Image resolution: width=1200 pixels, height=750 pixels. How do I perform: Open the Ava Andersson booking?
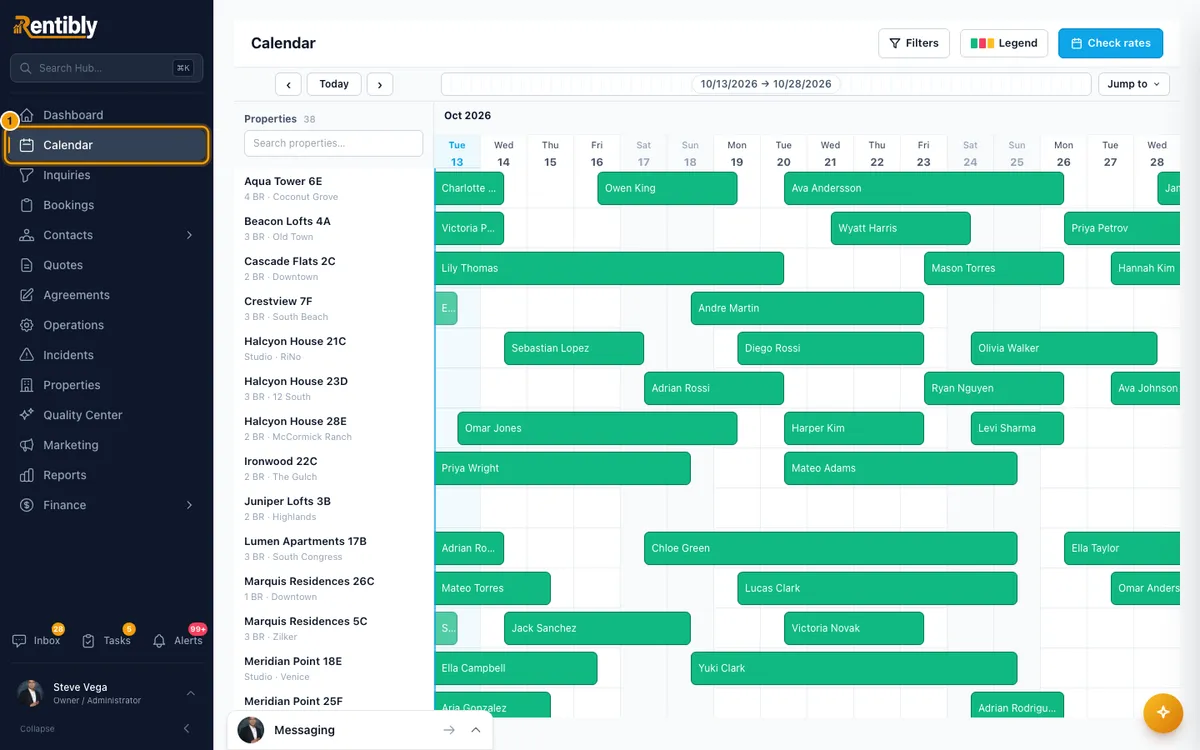coord(924,188)
